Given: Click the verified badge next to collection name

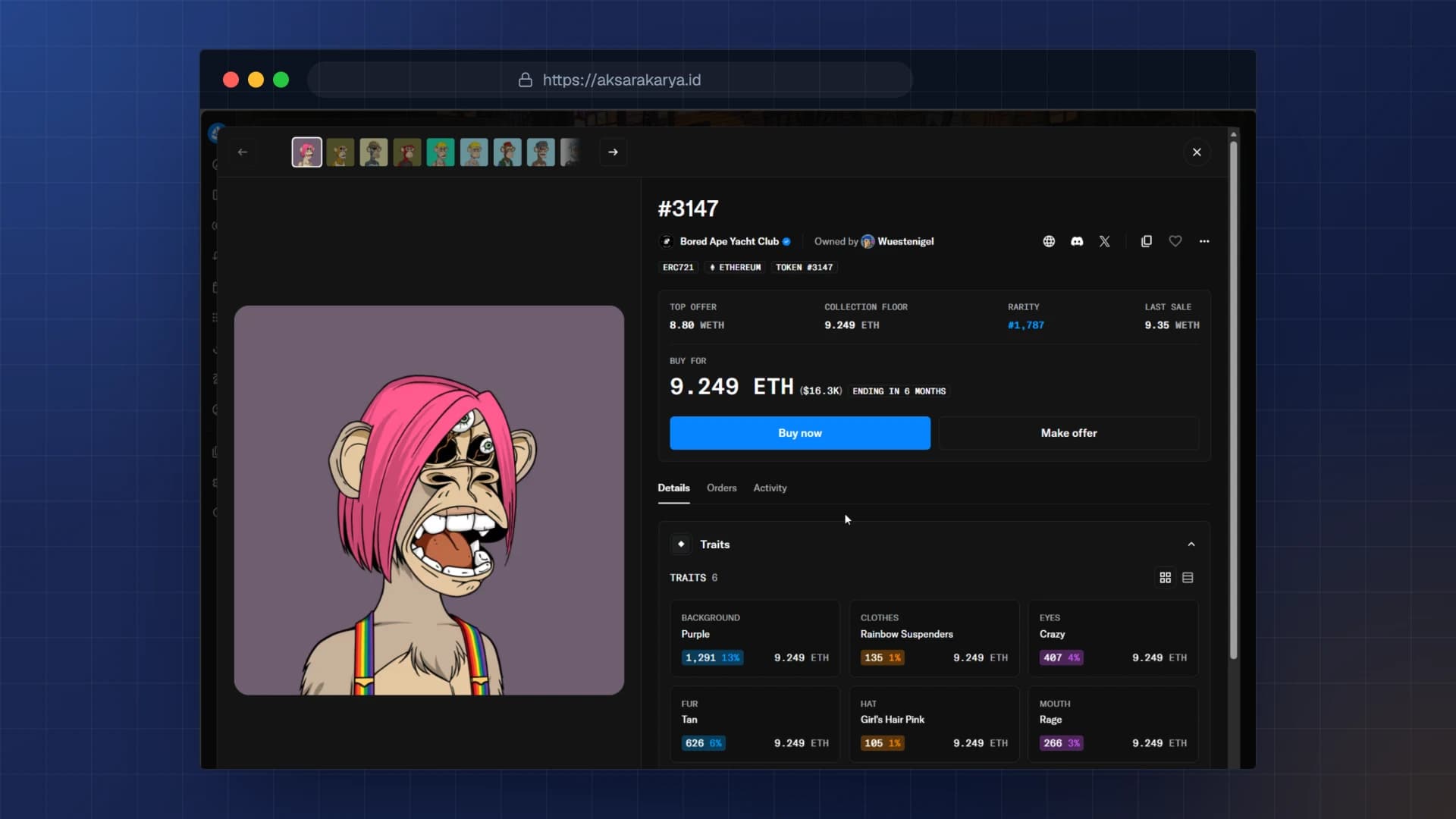Looking at the screenshot, I should point(786,242).
